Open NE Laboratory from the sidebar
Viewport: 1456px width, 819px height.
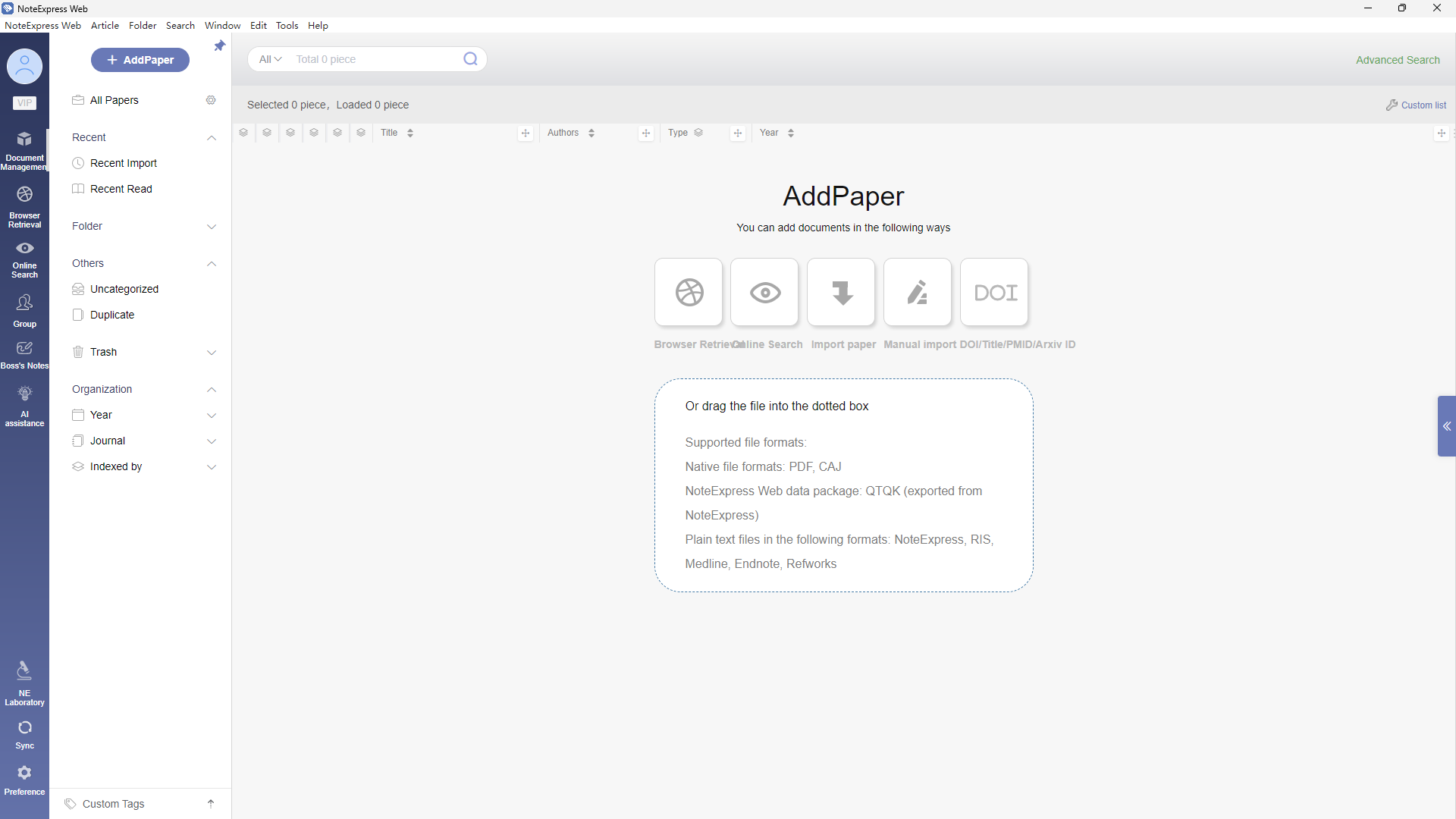[24, 682]
